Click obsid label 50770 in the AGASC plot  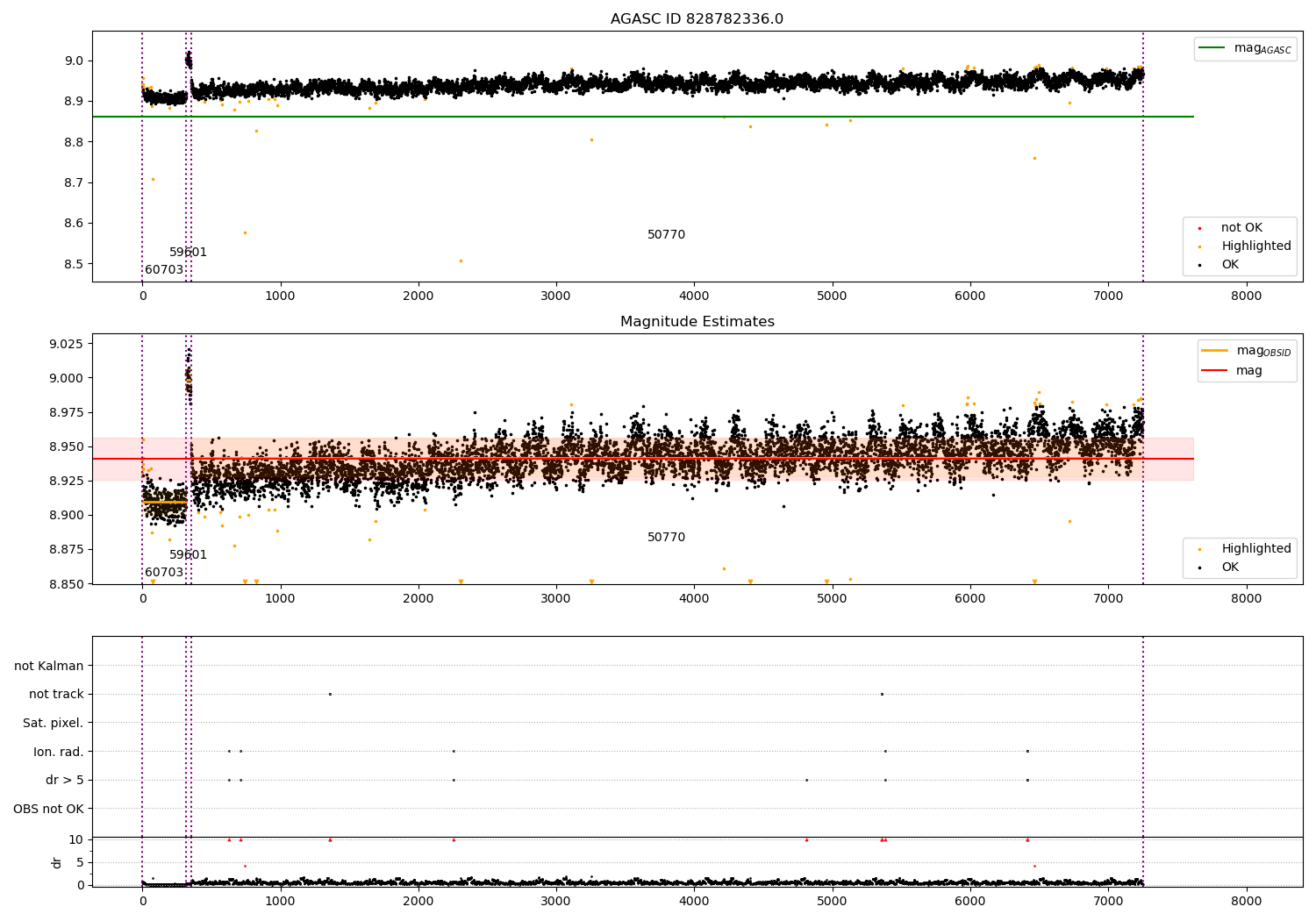click(x=667, y=235)
